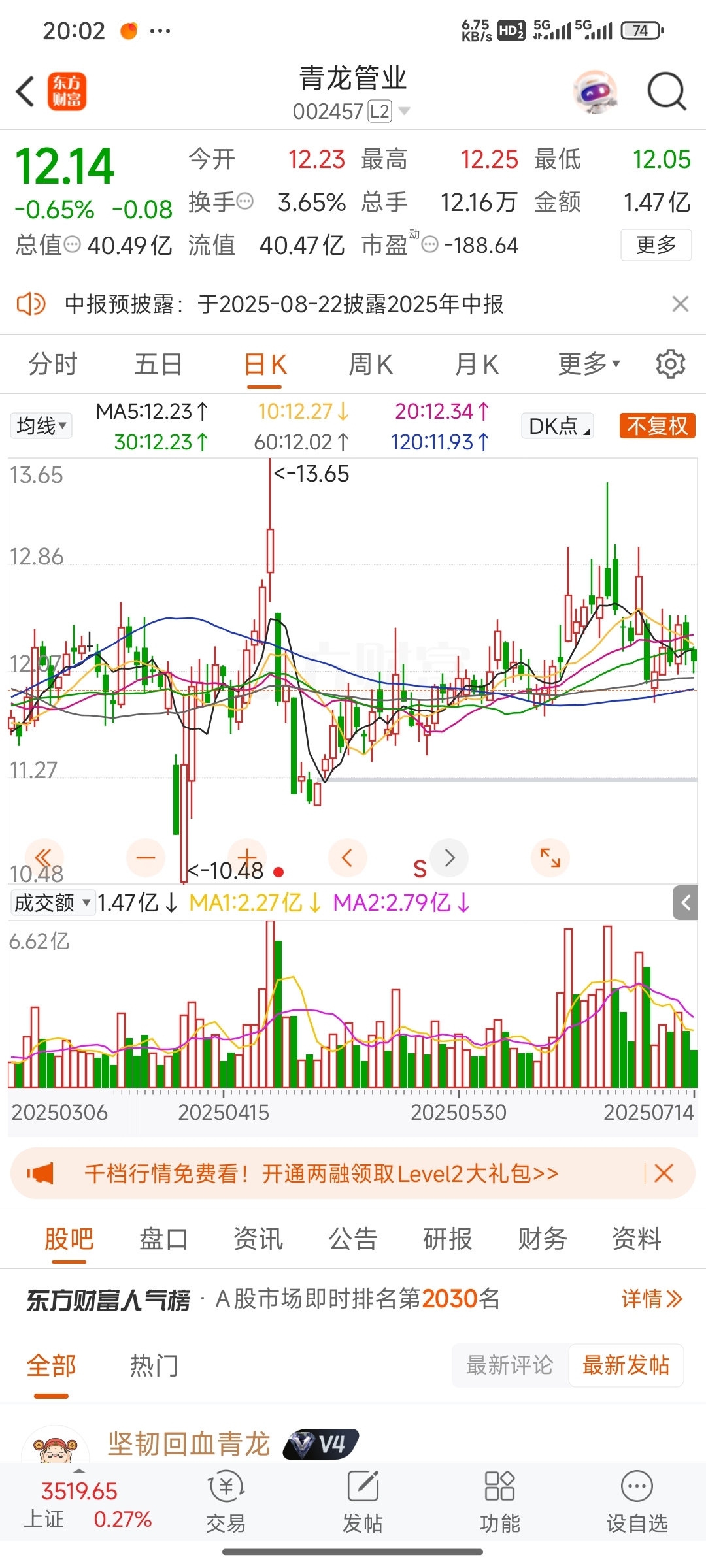Expand stock code 002457 dropdown arrow
The width and height of the screenshot is (706, 1568).
pyautogui.click(x=404, y=111)
